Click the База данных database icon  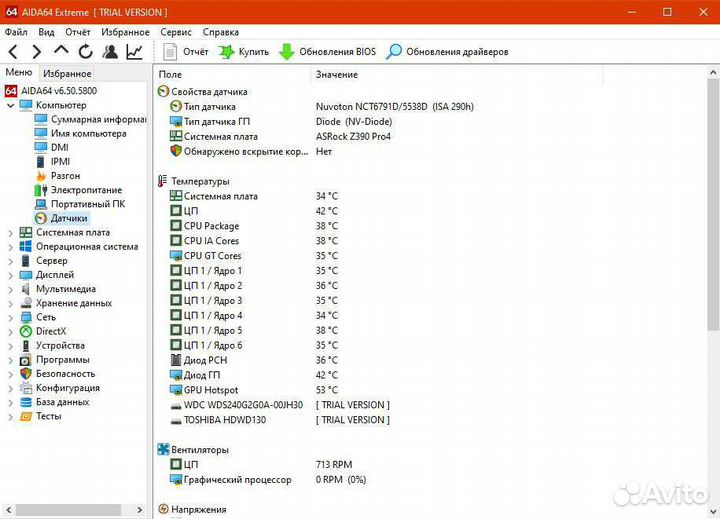point(26,402)
